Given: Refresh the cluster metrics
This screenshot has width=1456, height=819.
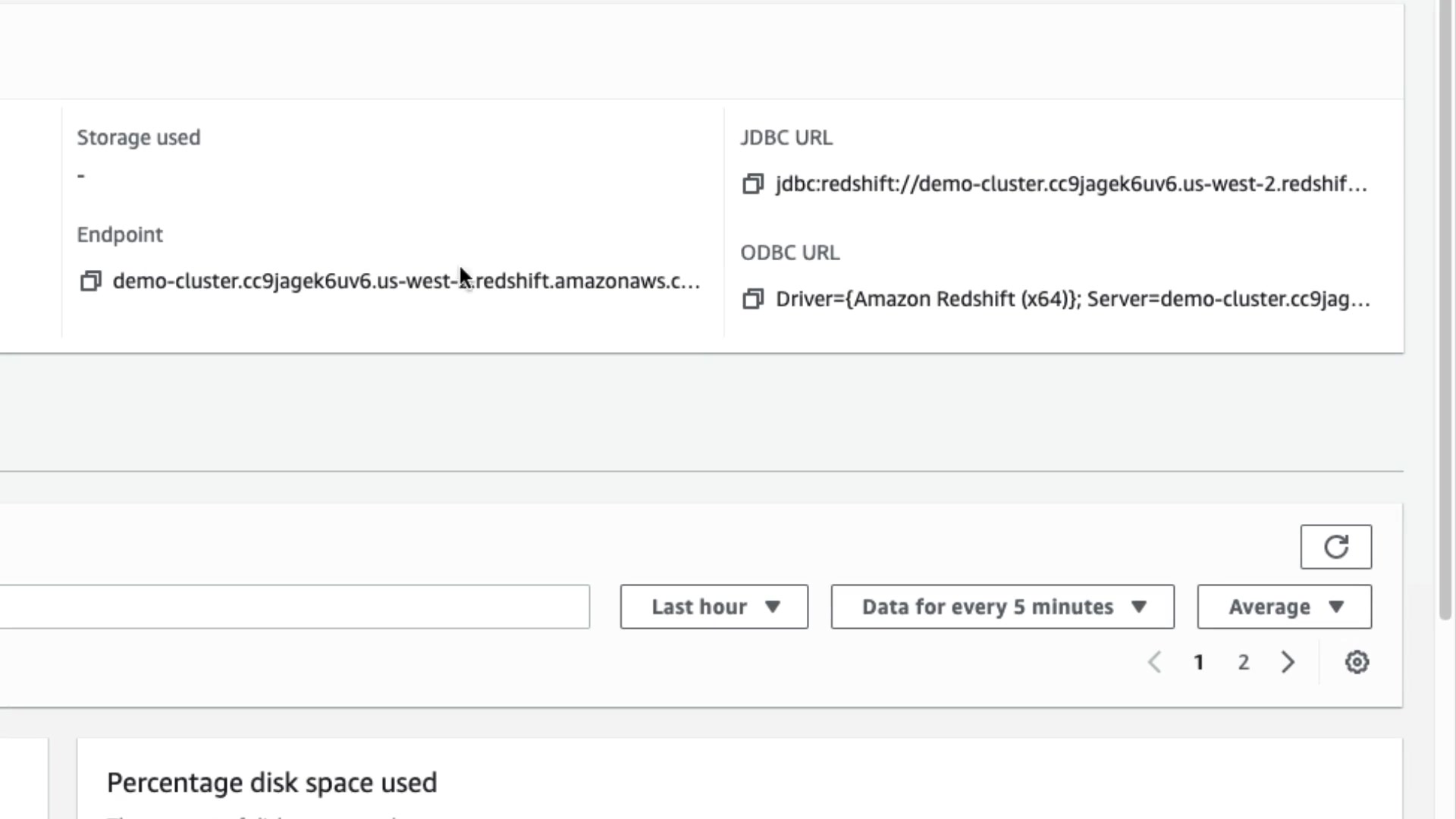Looking at the screenshot, I should [1335, 547].
